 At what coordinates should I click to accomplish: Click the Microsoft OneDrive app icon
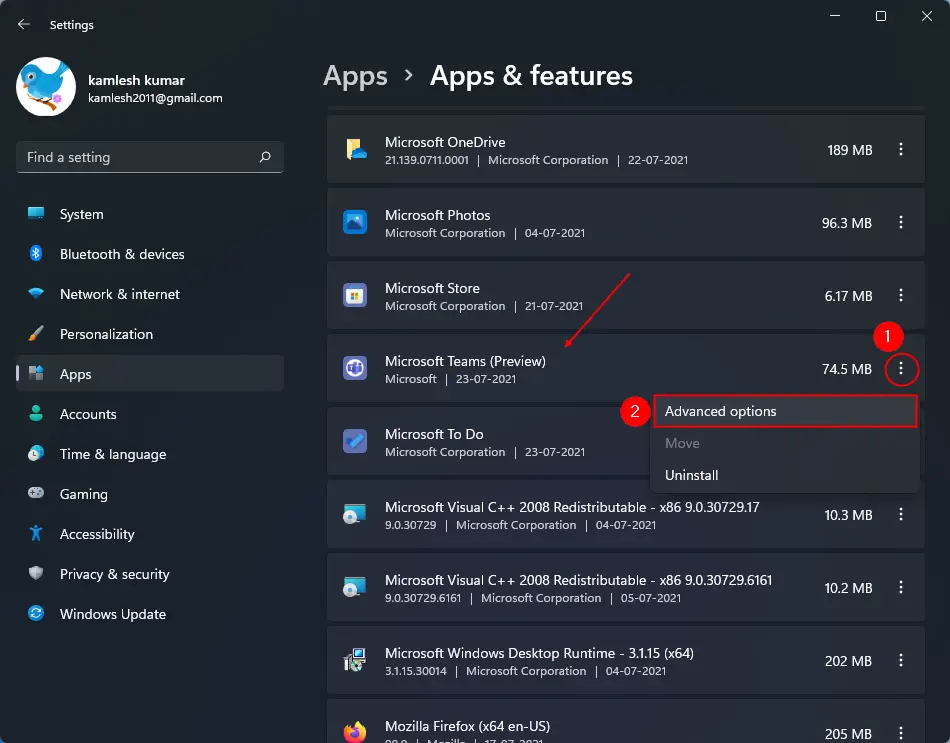point(355,149)
